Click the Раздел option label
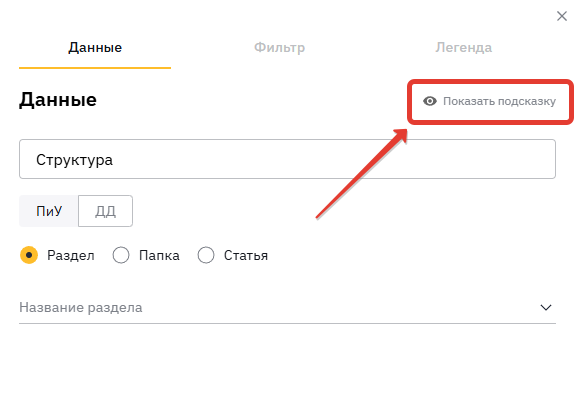The height and width of the screenshot is (416, 579). (x=71, y=255)
